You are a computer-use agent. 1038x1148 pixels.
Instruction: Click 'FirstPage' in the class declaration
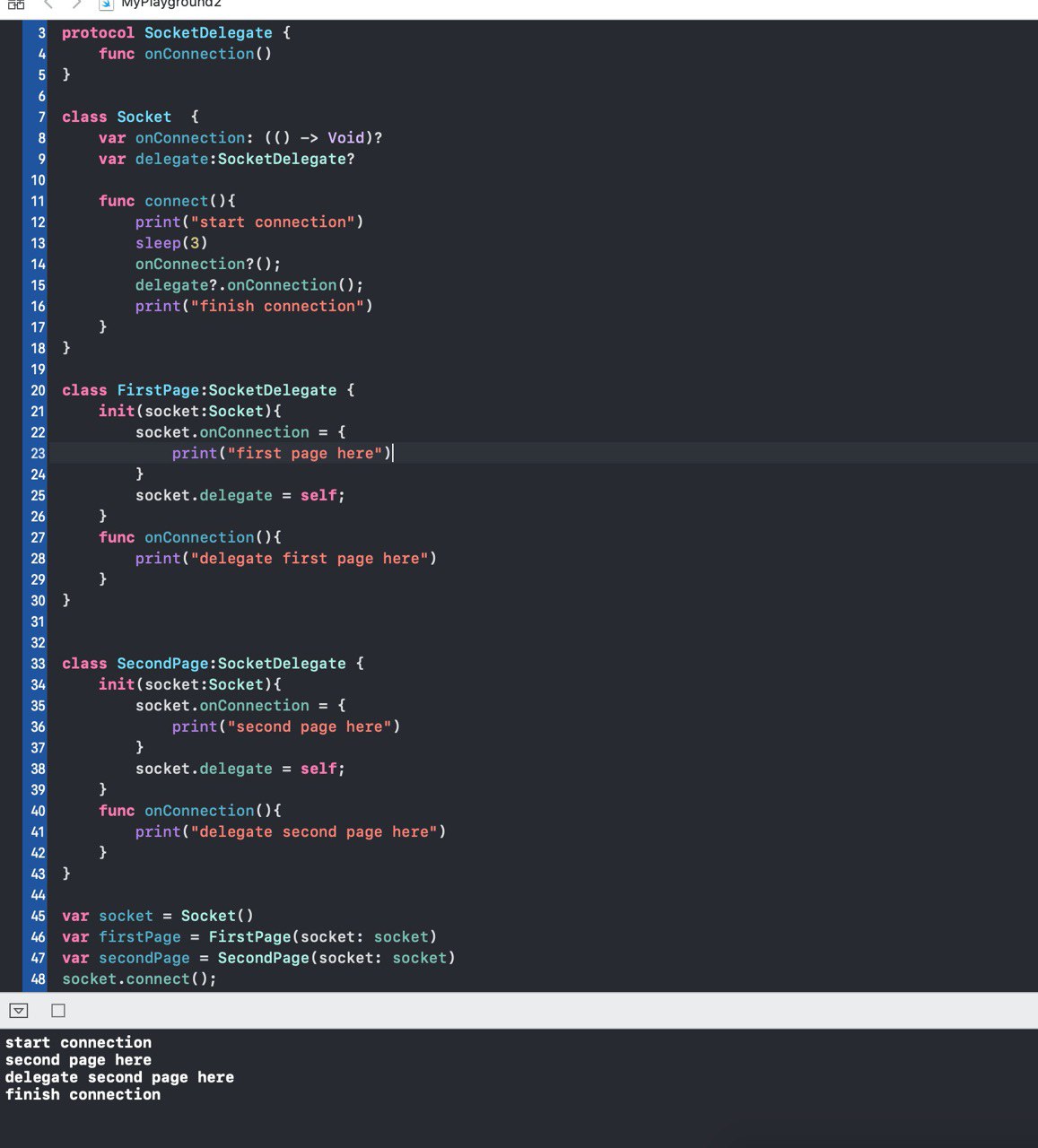tap(158, 391)
